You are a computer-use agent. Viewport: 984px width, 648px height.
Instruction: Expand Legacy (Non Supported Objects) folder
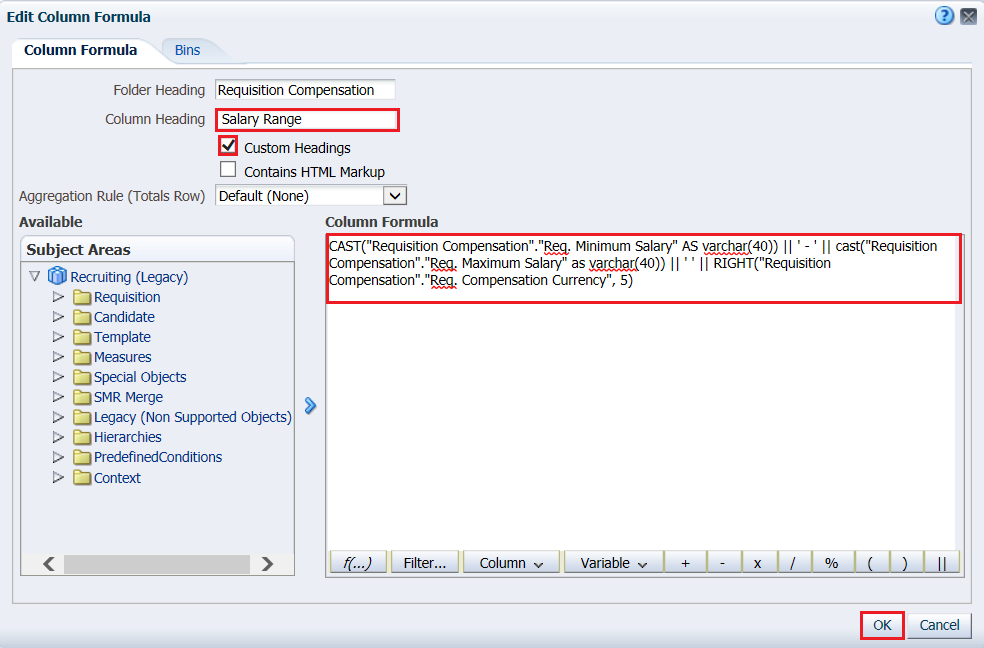tap(58, 417)
